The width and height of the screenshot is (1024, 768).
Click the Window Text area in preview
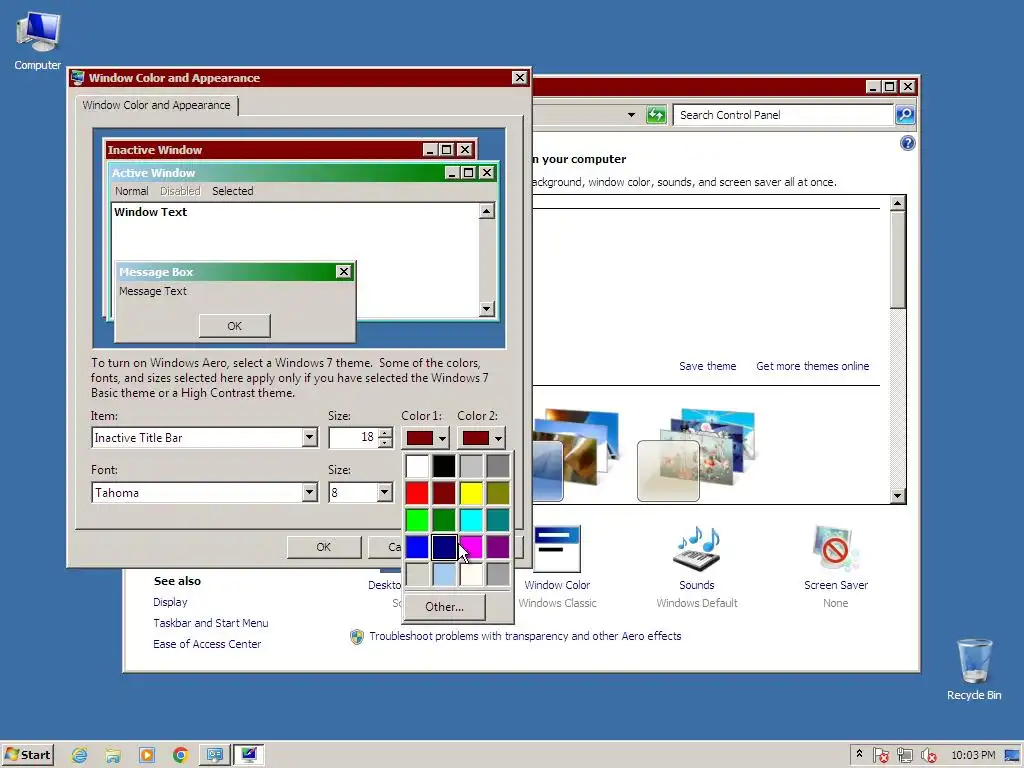[150, 212]
